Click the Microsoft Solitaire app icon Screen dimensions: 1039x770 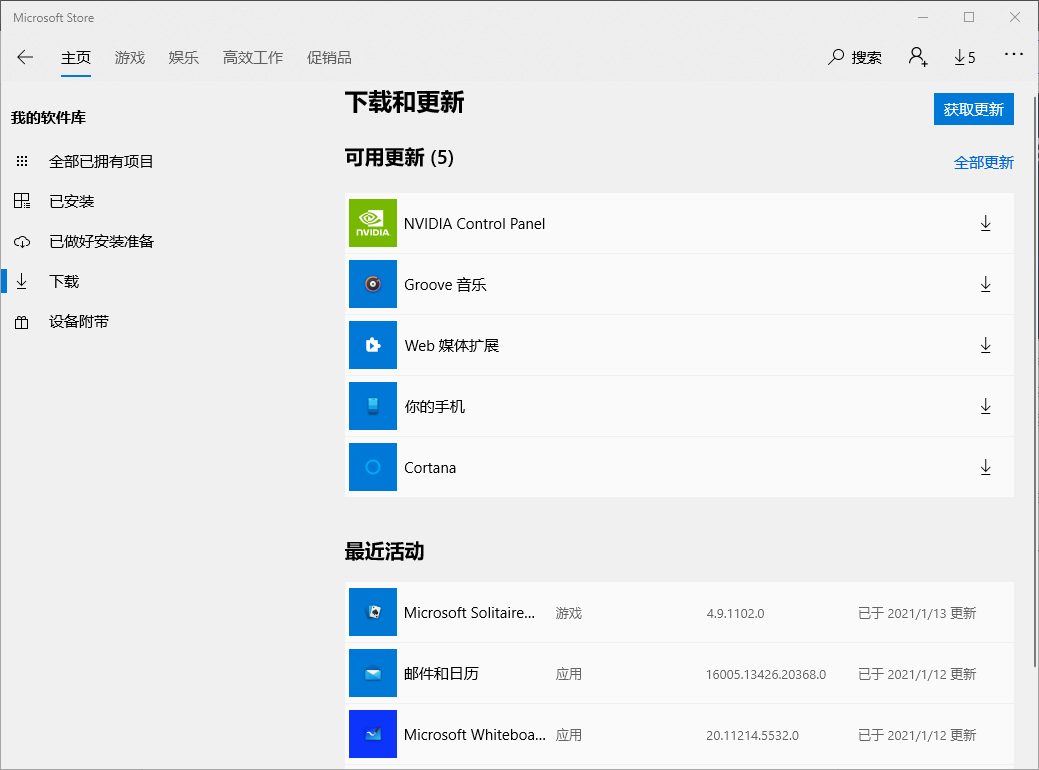coord(373,612)
